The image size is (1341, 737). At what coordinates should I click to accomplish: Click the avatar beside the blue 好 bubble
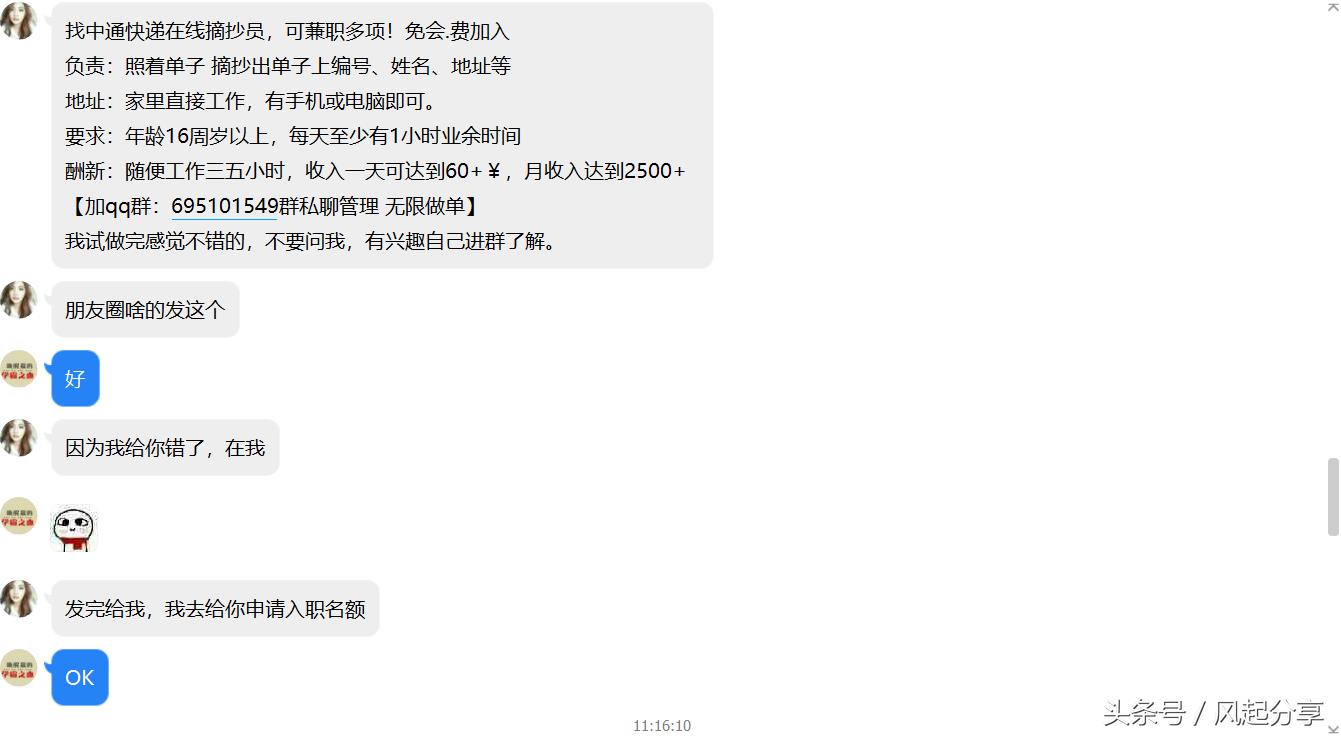[x=18, y=369]
